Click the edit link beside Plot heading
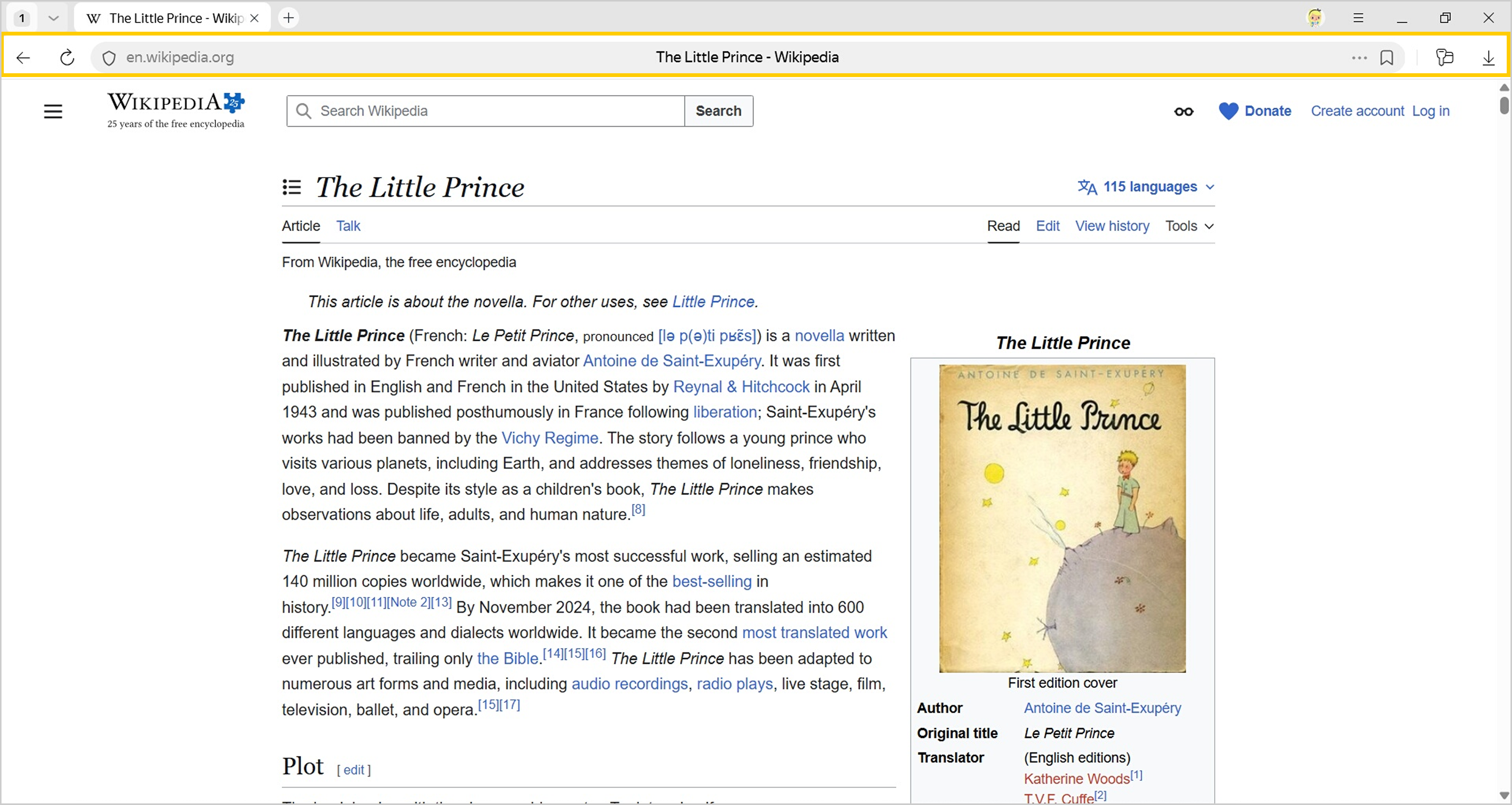 pyautogui.click(x=354, y=770)
